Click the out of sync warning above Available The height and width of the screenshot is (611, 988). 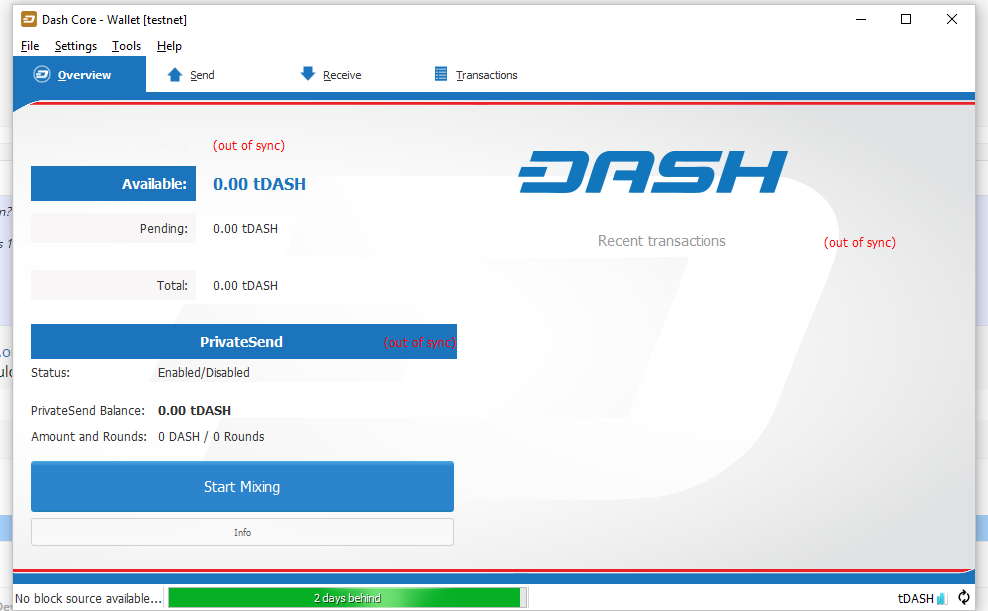pos(249,146)
